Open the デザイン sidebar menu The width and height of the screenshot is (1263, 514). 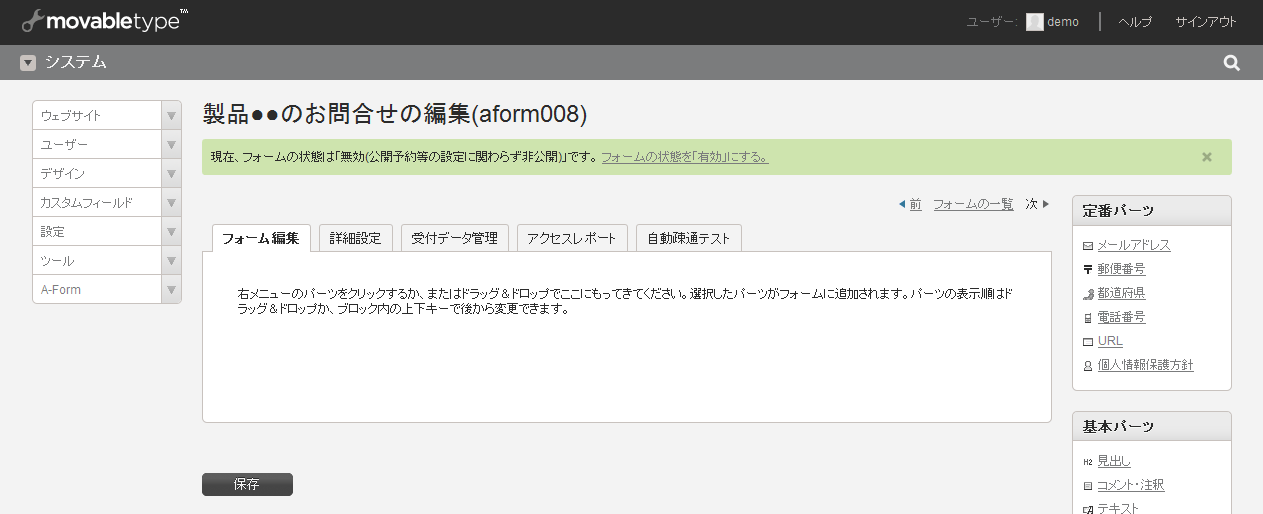pos(97,174)
